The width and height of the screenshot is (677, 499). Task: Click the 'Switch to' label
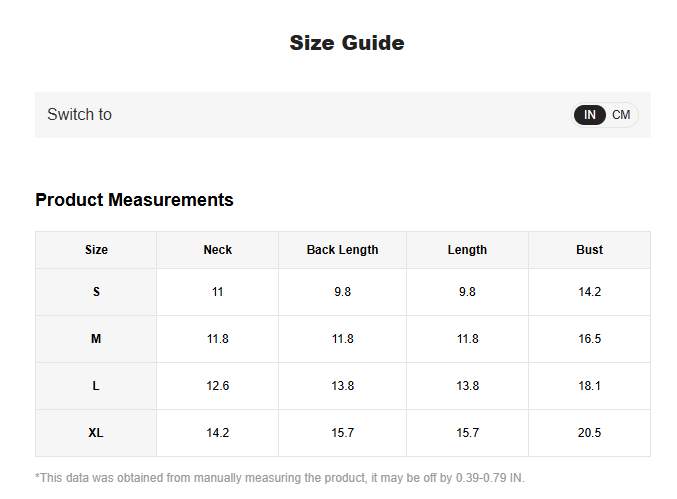click(80, 115)
